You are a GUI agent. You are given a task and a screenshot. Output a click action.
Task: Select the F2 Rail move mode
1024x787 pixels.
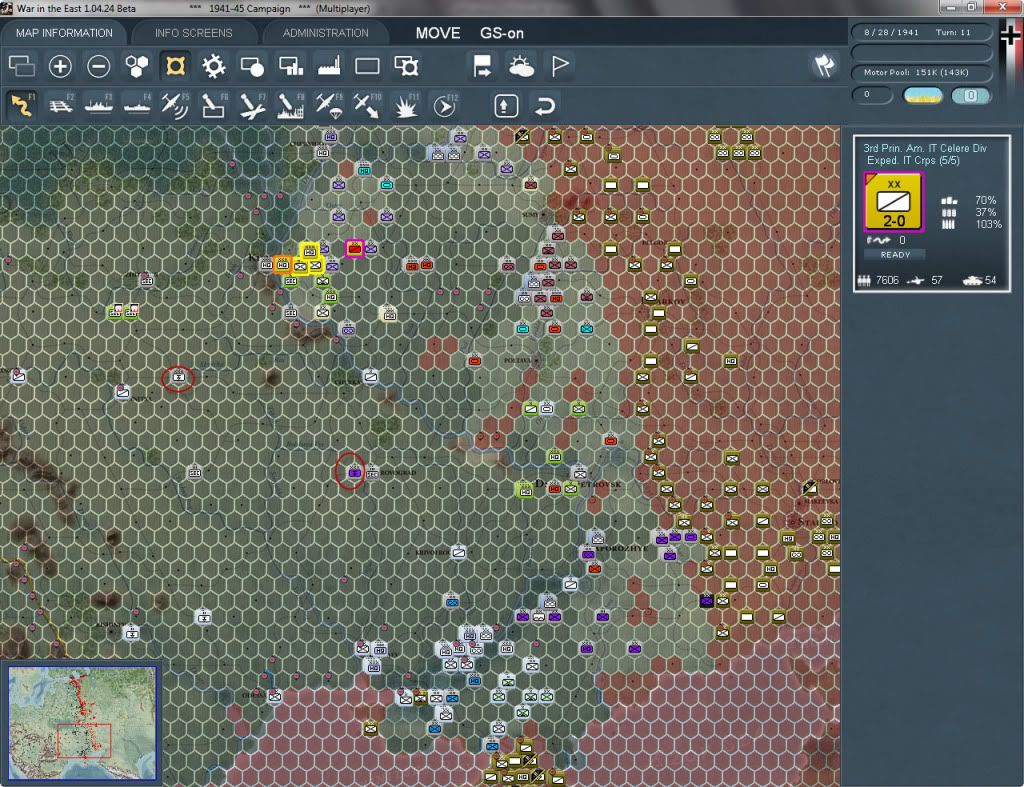[x=60, y=105]
